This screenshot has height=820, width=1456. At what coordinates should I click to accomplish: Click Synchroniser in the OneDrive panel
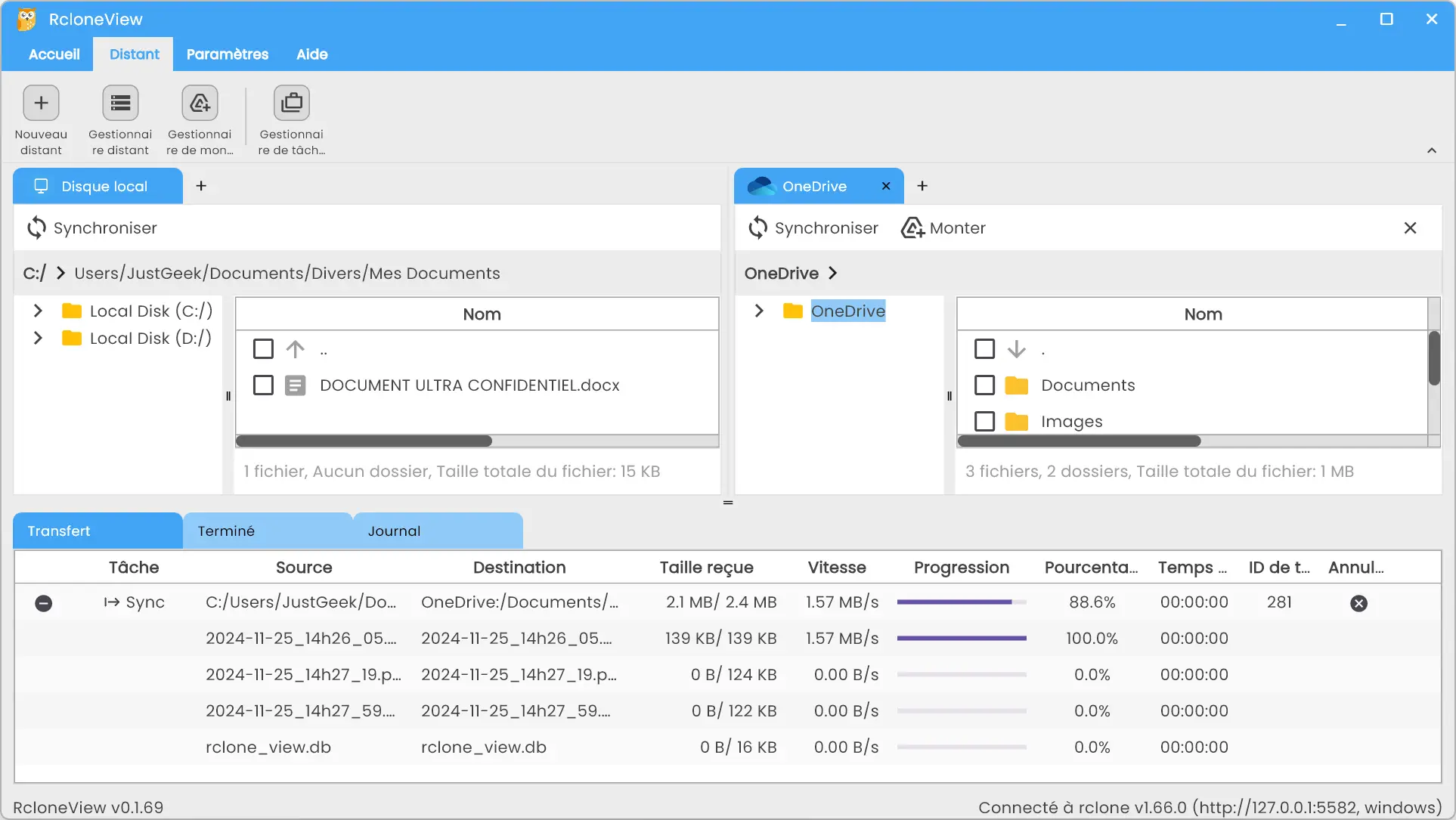click(x=813, y=227)
